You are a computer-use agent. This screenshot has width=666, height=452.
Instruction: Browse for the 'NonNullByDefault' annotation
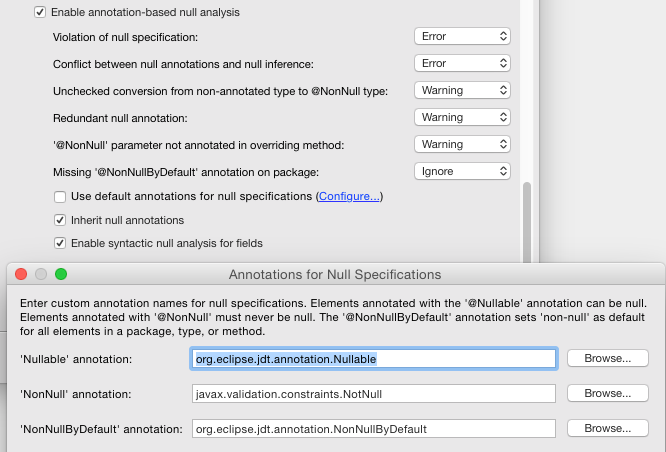(607, 429)
